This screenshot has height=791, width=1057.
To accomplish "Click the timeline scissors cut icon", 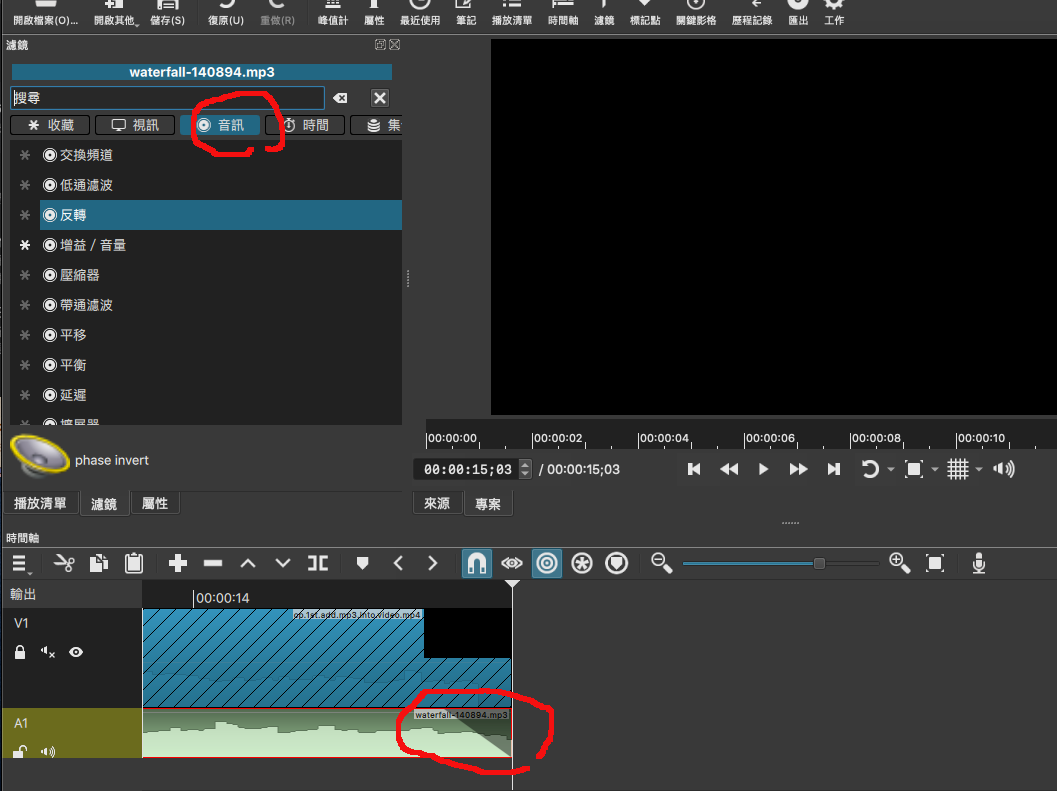I will [x=65, y=564].
